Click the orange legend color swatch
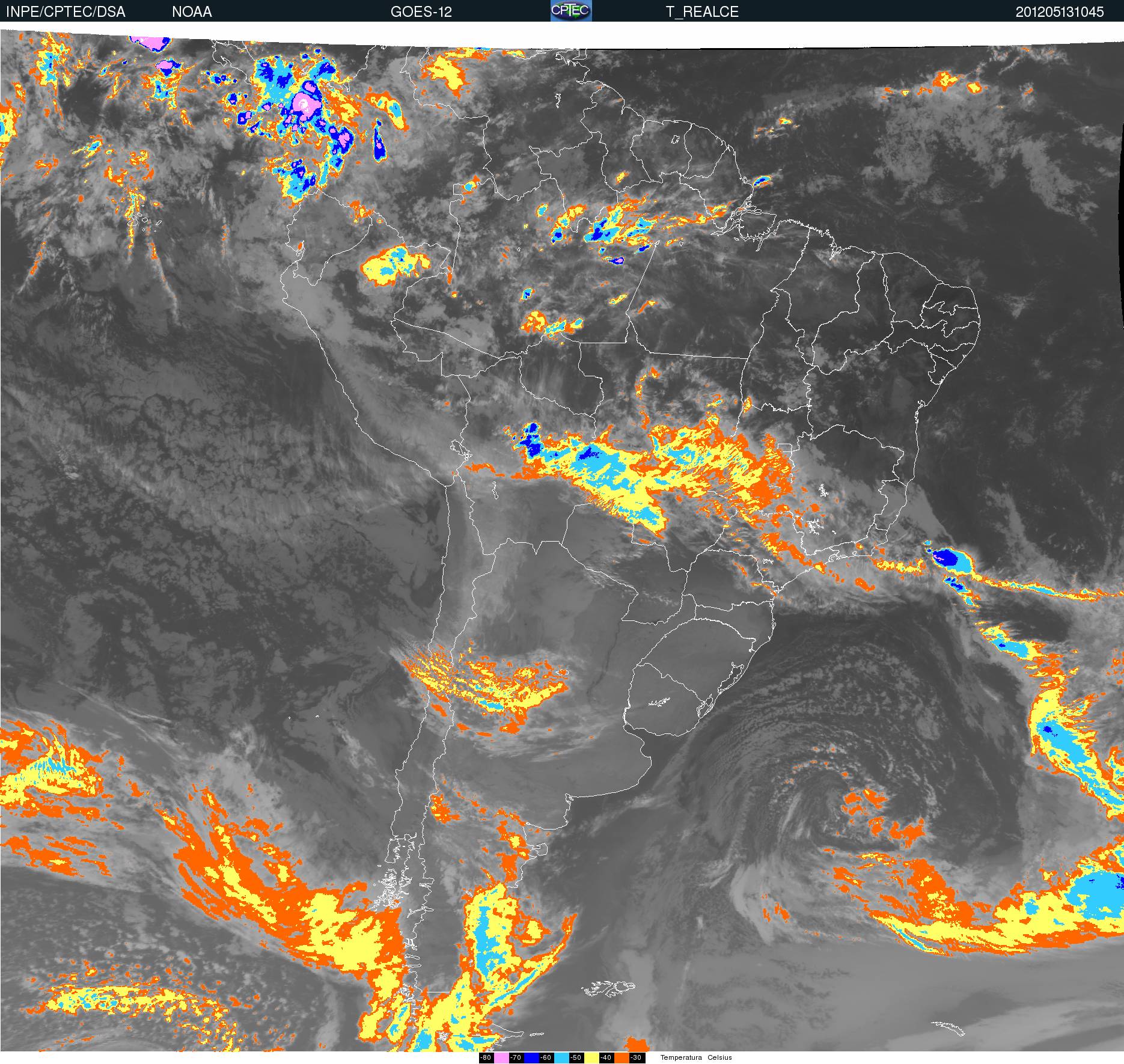 [622, 1057]
